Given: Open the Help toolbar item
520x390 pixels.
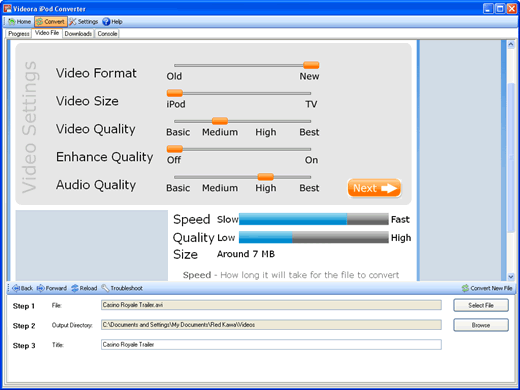Looking at the screenshot, I should click(112, 22).
